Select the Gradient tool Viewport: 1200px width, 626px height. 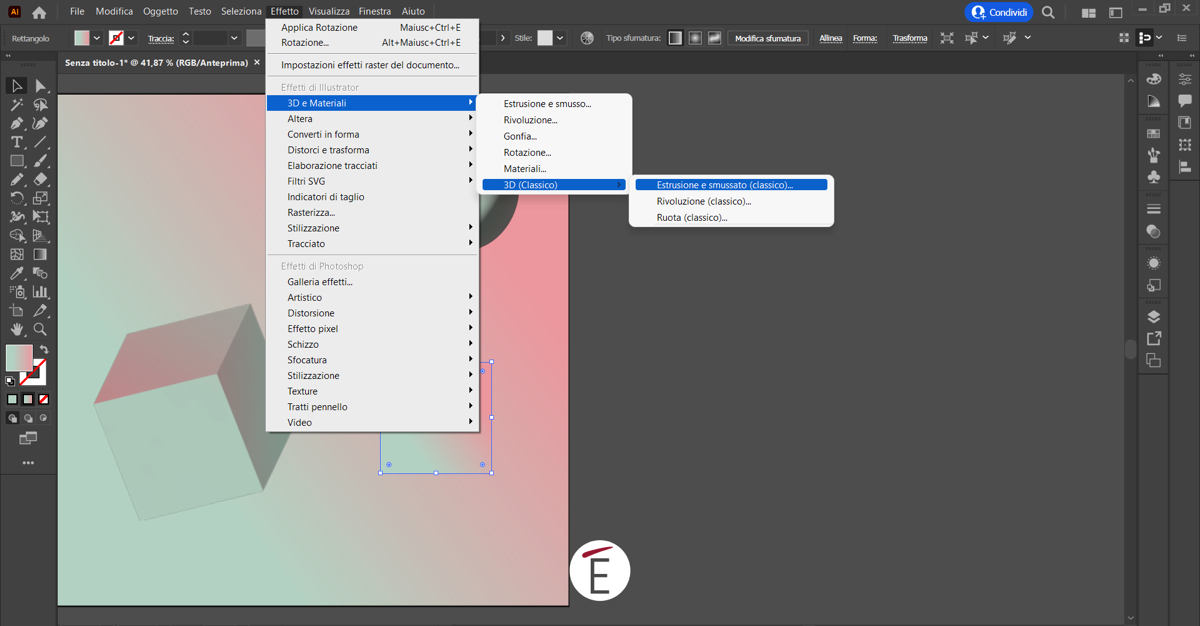click(x=40, y=254)
